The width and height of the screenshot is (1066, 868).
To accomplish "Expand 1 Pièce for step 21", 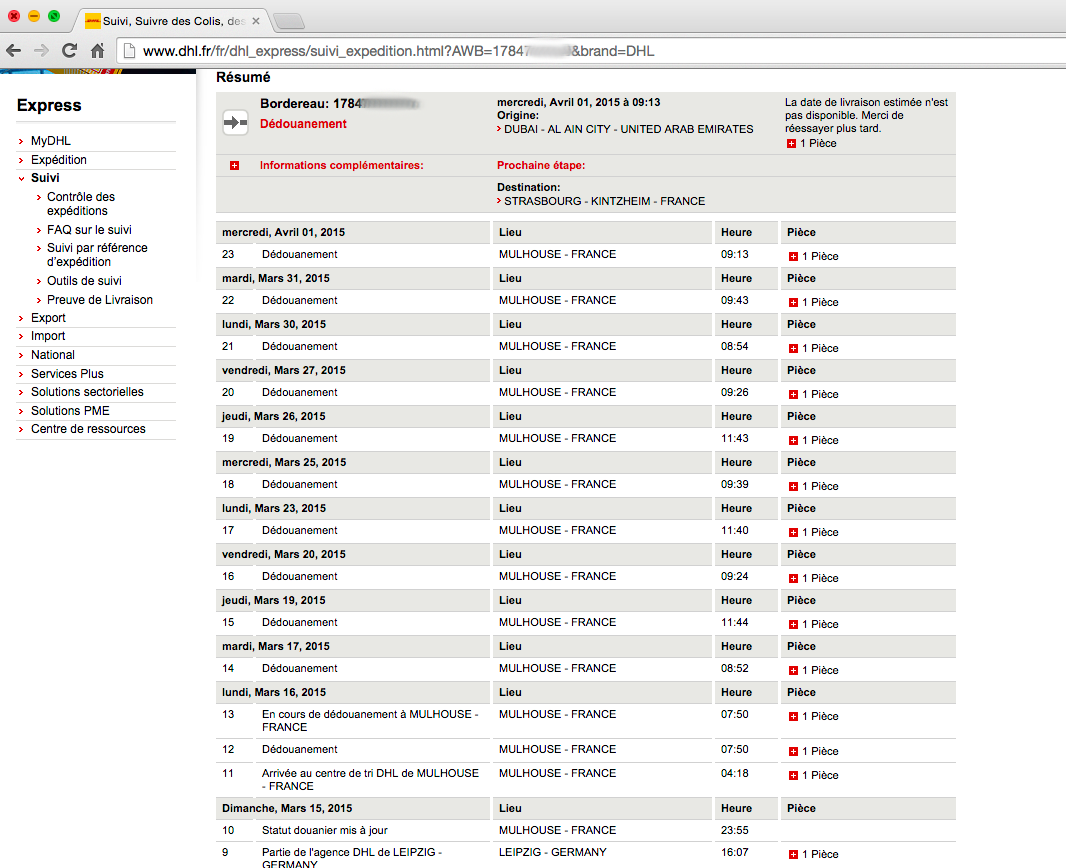I will [x=793, y=348].
